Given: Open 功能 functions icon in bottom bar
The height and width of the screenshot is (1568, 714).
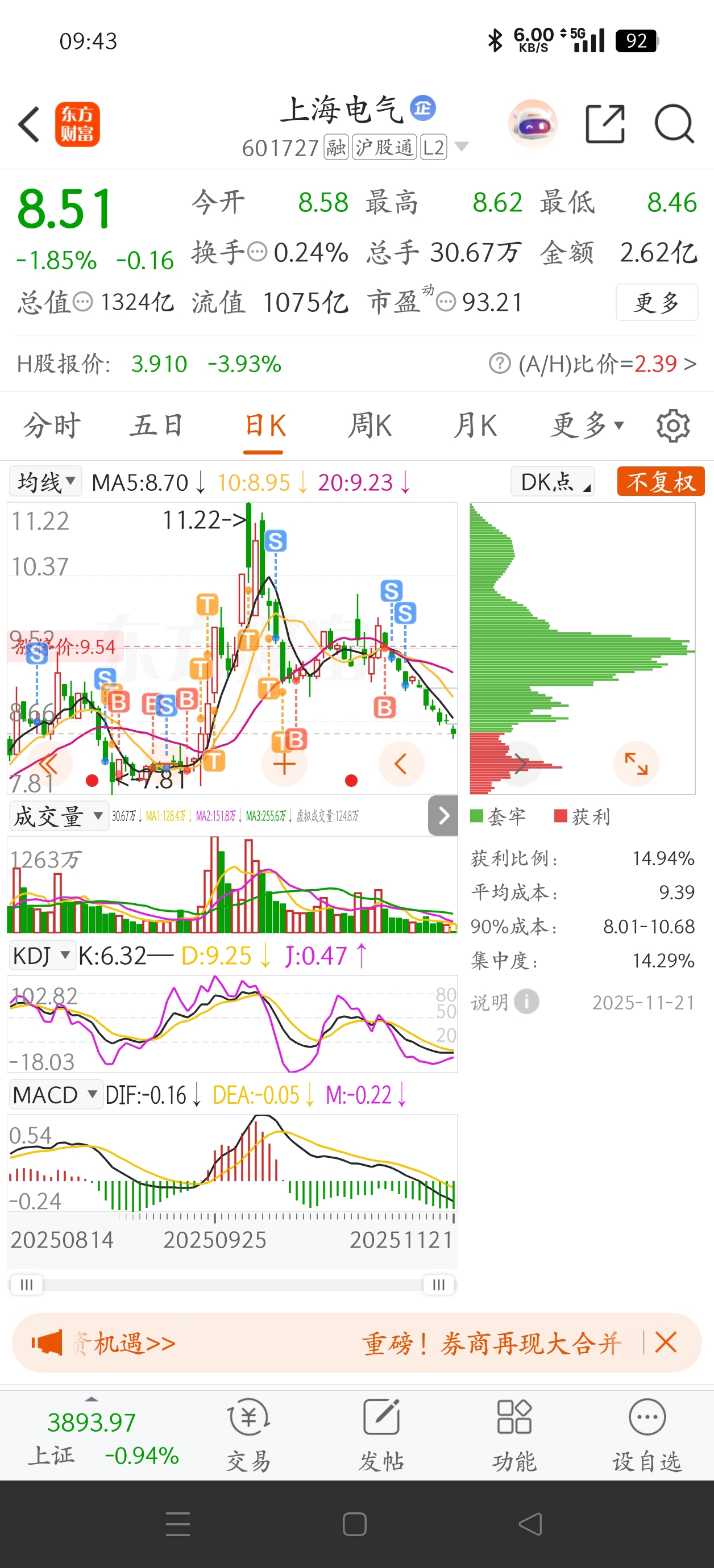Looking at the screenshot, I should click(514, 1435).
